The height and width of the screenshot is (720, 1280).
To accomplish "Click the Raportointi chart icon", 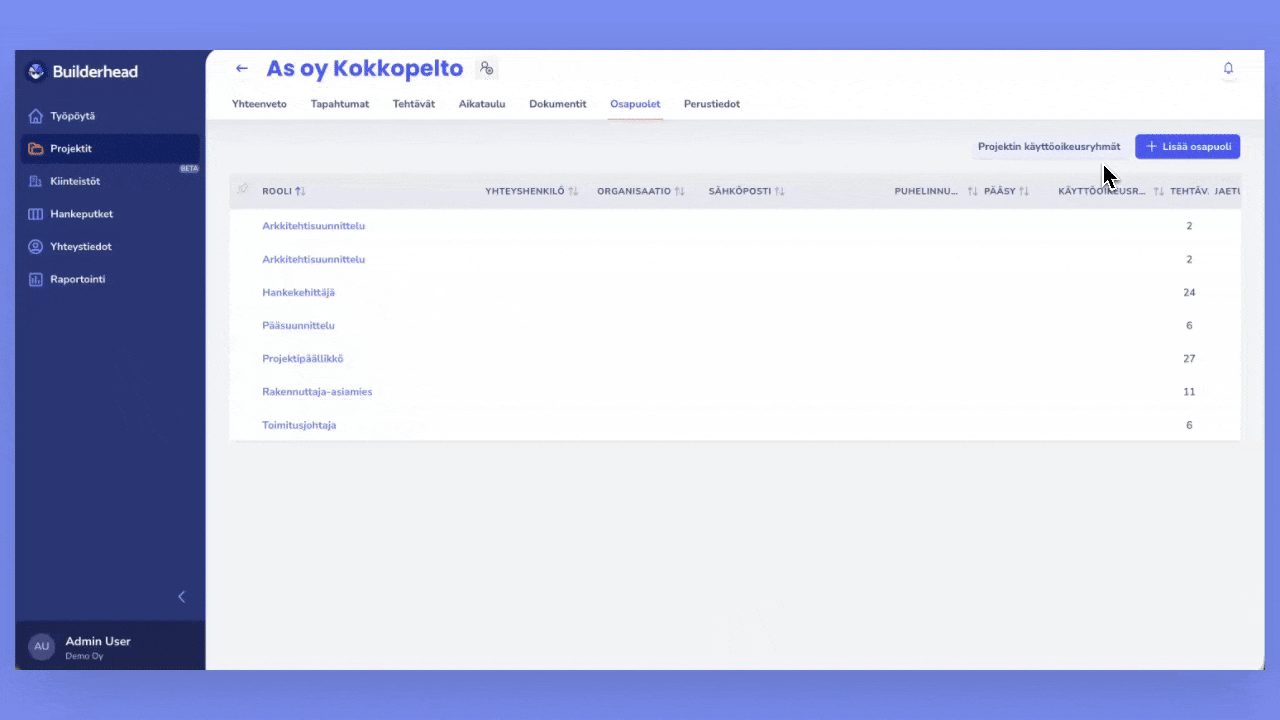I will [x=36, y=280].
